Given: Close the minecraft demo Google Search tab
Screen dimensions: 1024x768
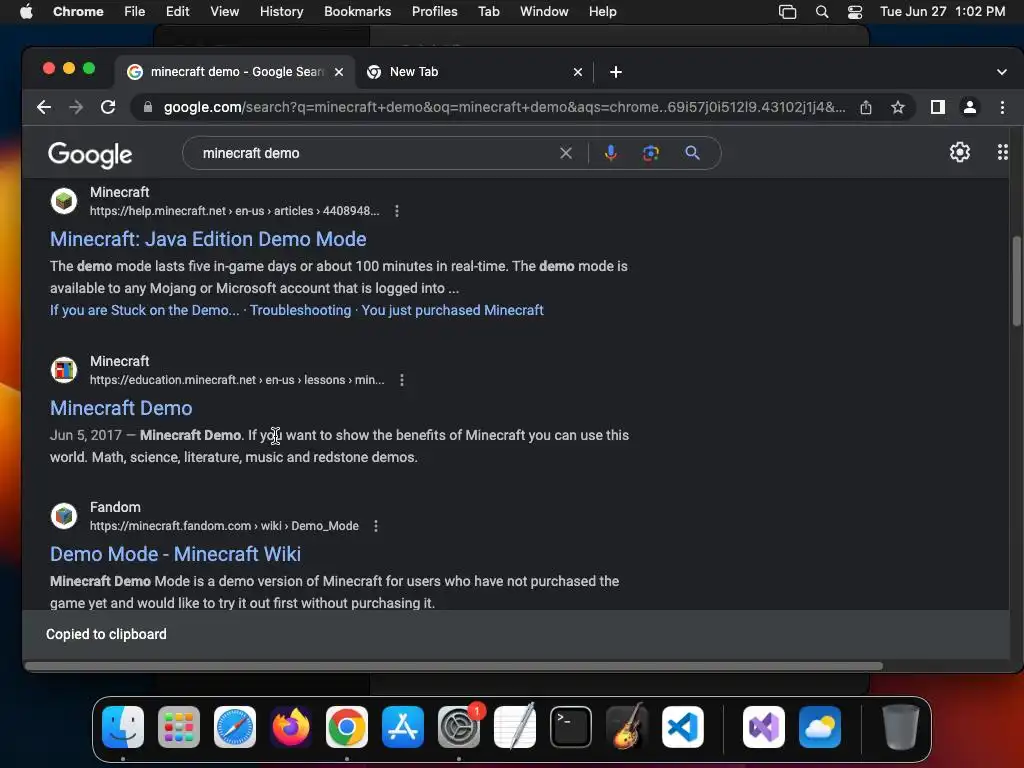Looking at the screenshot, I should tap(339, 72).
